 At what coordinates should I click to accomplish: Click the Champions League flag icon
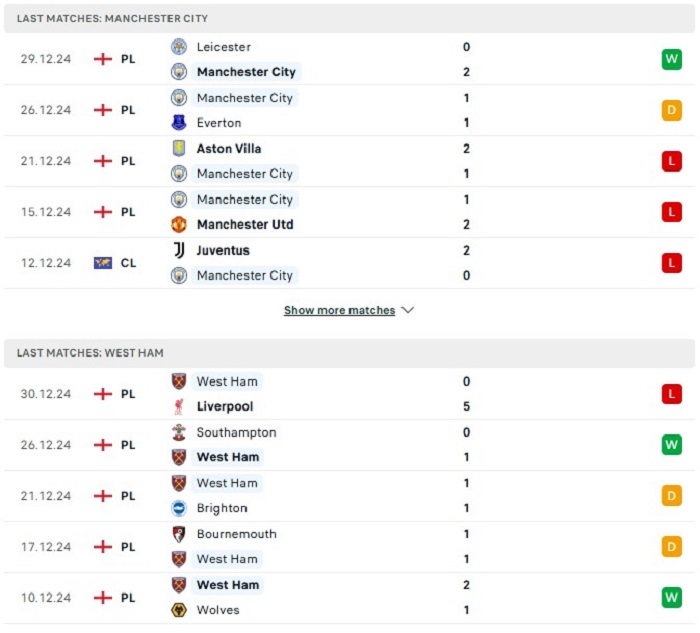click(x=103, y=263)
